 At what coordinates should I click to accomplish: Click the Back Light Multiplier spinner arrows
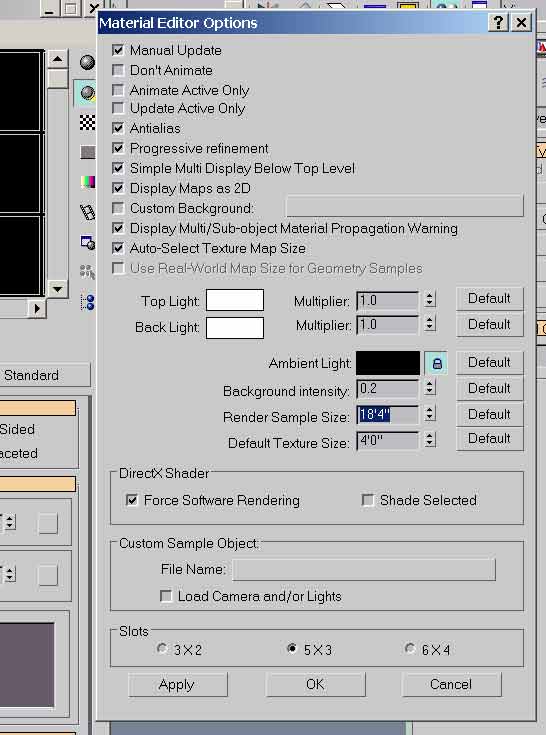(x=430, y=324)
